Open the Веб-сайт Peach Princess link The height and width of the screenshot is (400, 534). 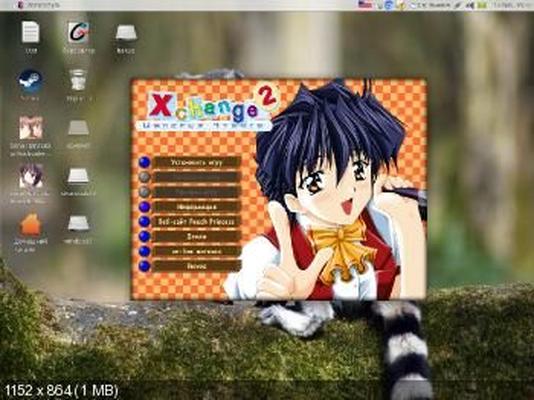coord(197,222)
